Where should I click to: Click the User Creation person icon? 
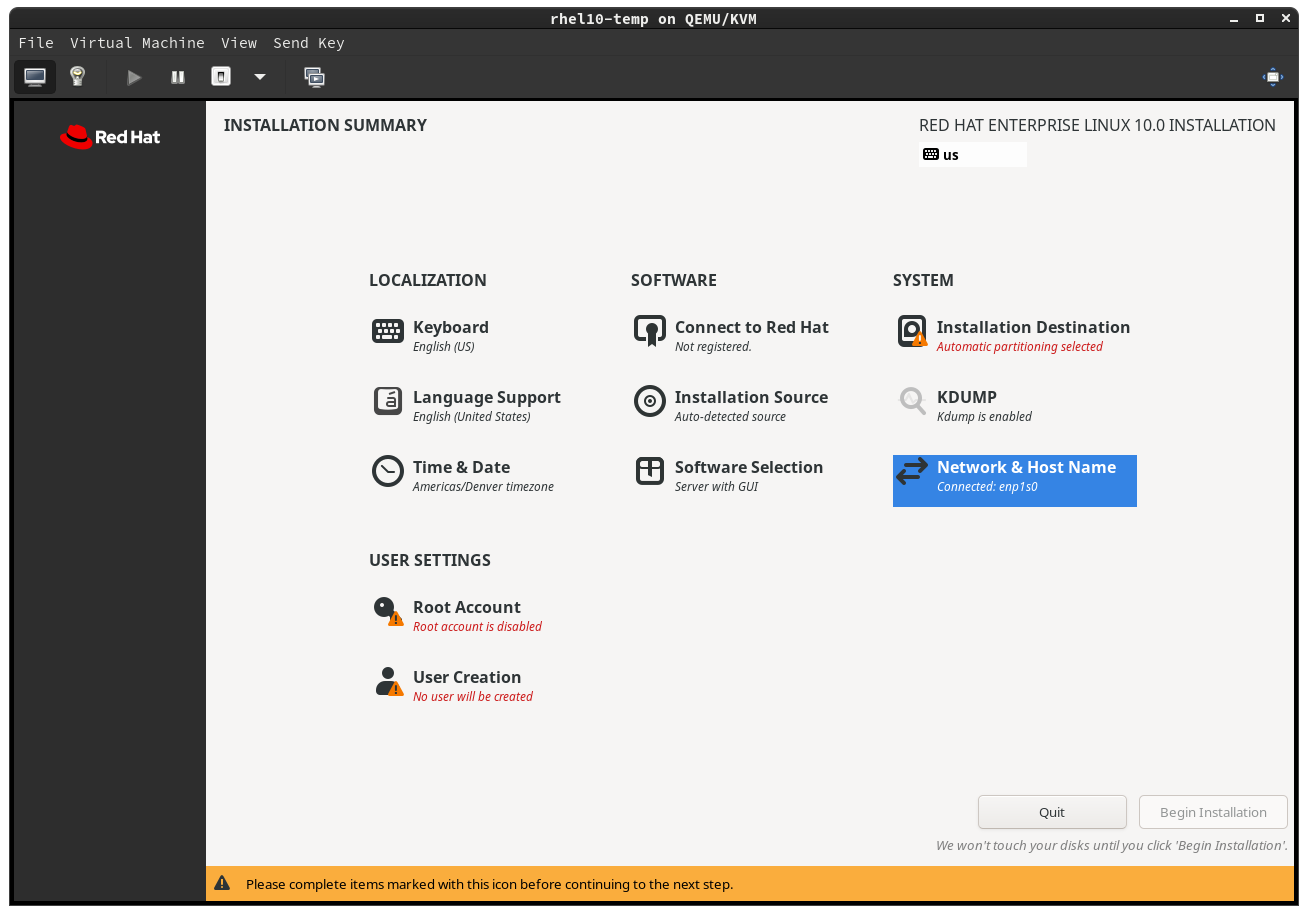388,681
